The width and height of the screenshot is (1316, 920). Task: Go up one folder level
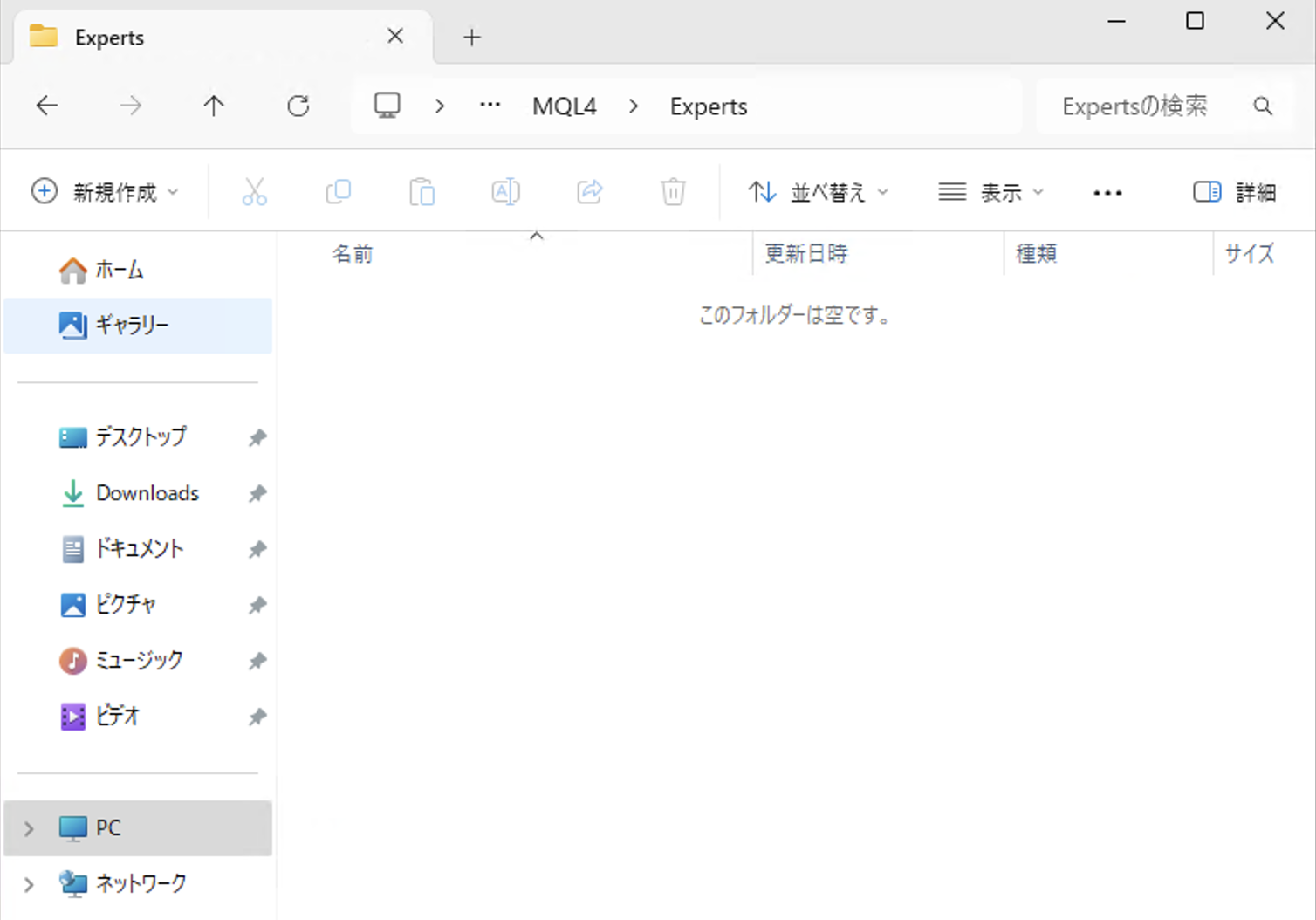click(214, 106)
